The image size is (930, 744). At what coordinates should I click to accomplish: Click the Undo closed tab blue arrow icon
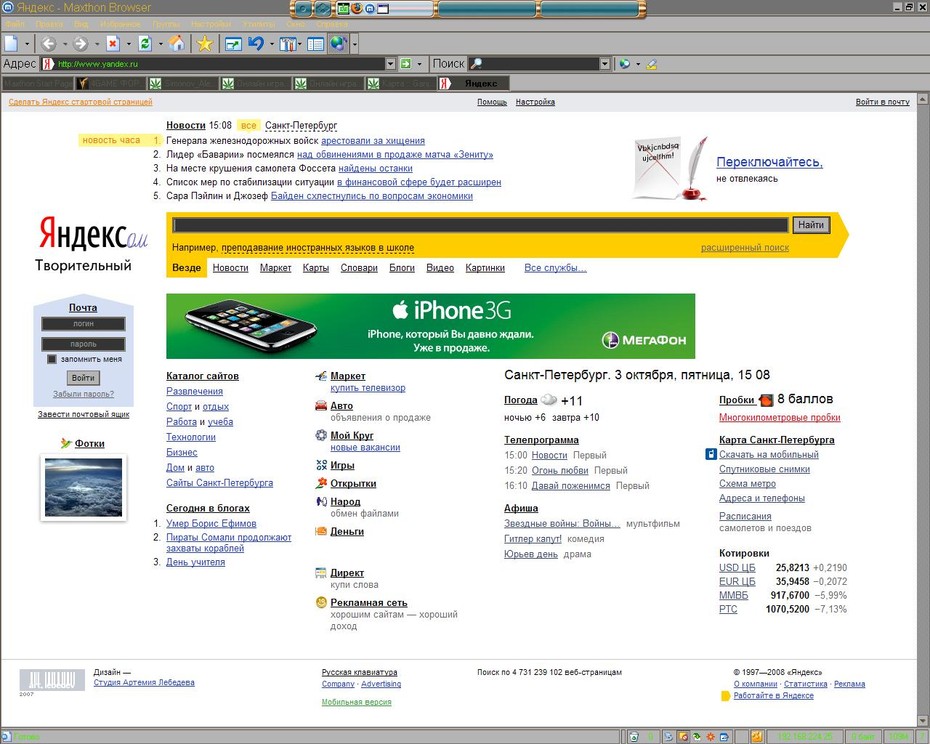[x=256, y=43]
